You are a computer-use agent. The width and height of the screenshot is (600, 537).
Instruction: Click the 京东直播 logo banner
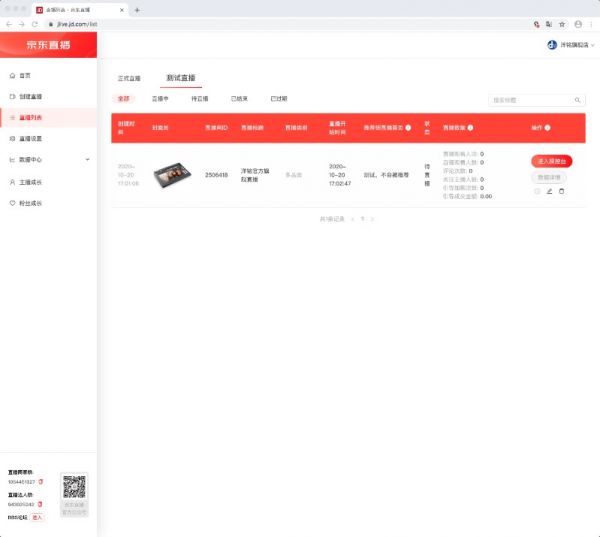pos(48,45)
